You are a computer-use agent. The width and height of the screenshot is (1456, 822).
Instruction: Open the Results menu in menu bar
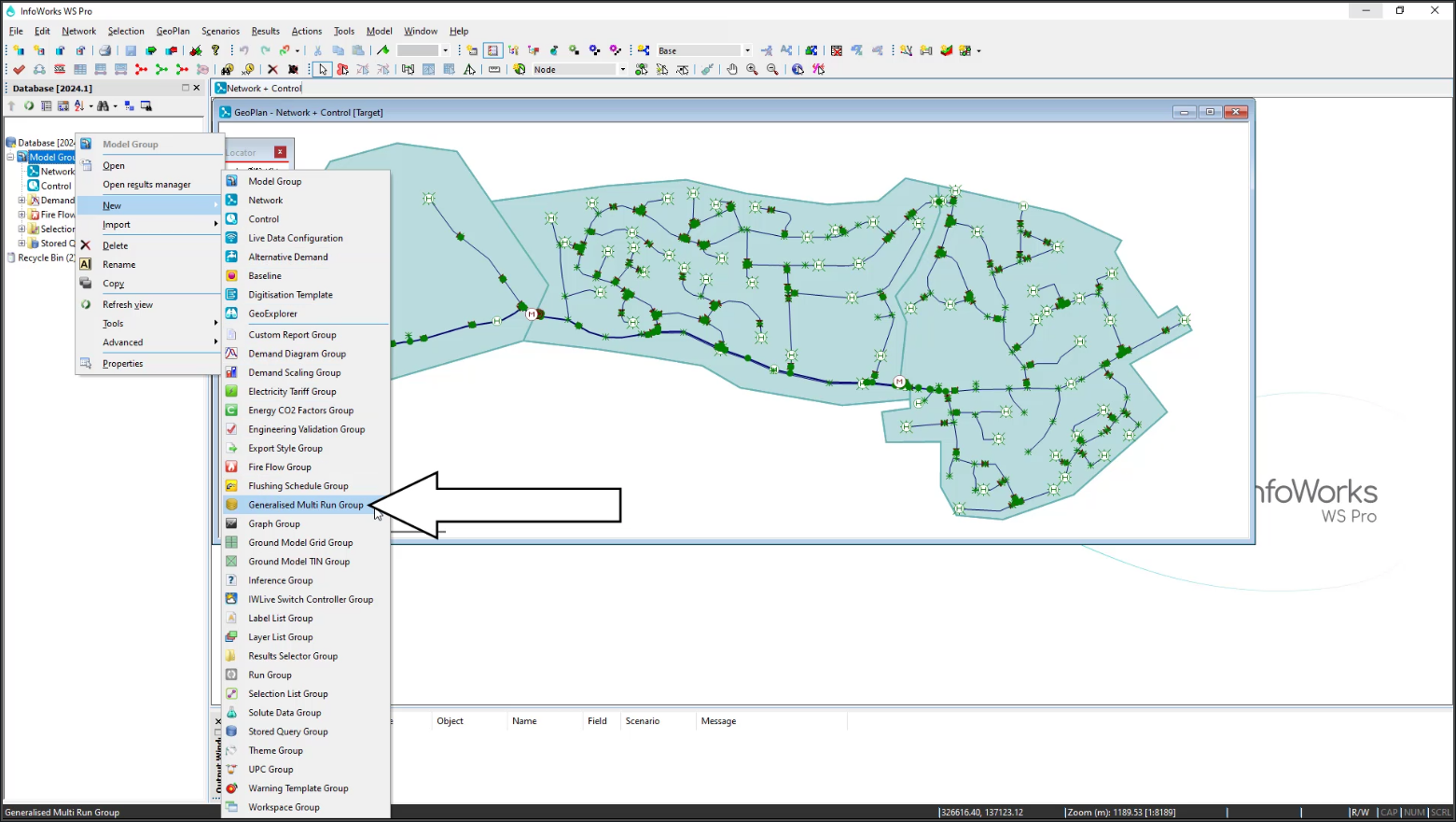(x=265, y=31)
